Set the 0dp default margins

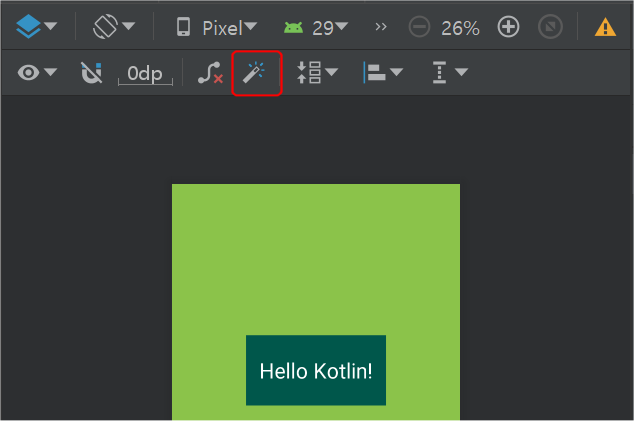click(x=145, y=74)
